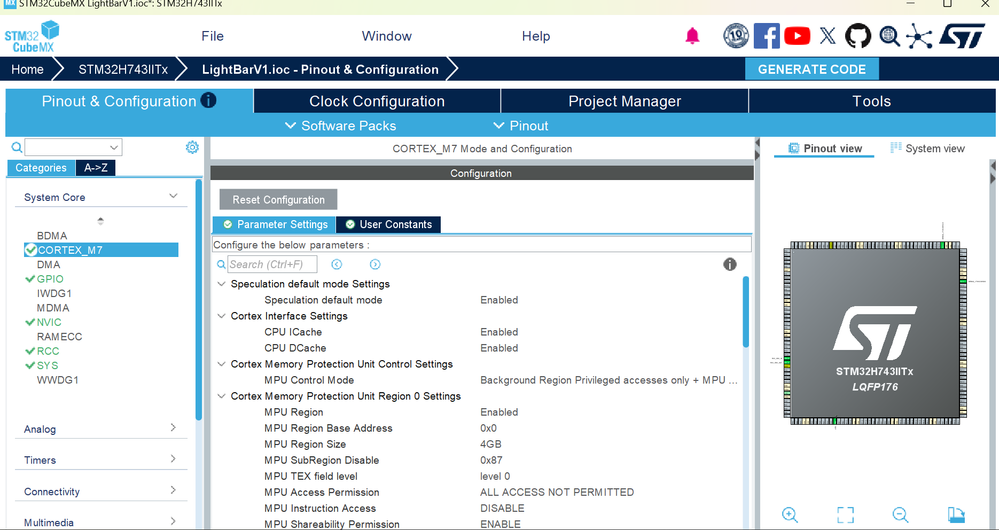This screenshot has width=999, height=530.
Task: Select NVIC in System Core list
Action: pyautogui.click(x=49, y=322)
